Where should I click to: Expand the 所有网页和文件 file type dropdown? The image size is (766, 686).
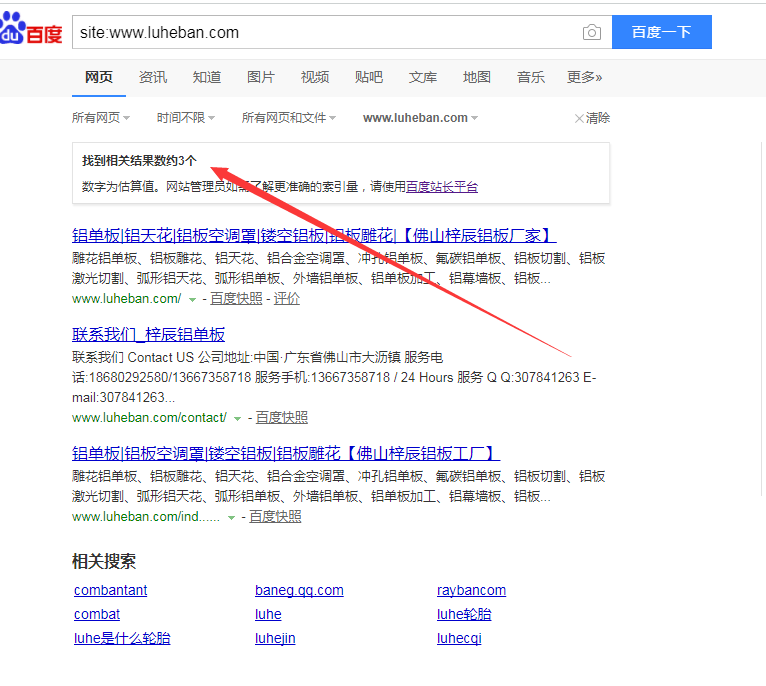[288, 118]
